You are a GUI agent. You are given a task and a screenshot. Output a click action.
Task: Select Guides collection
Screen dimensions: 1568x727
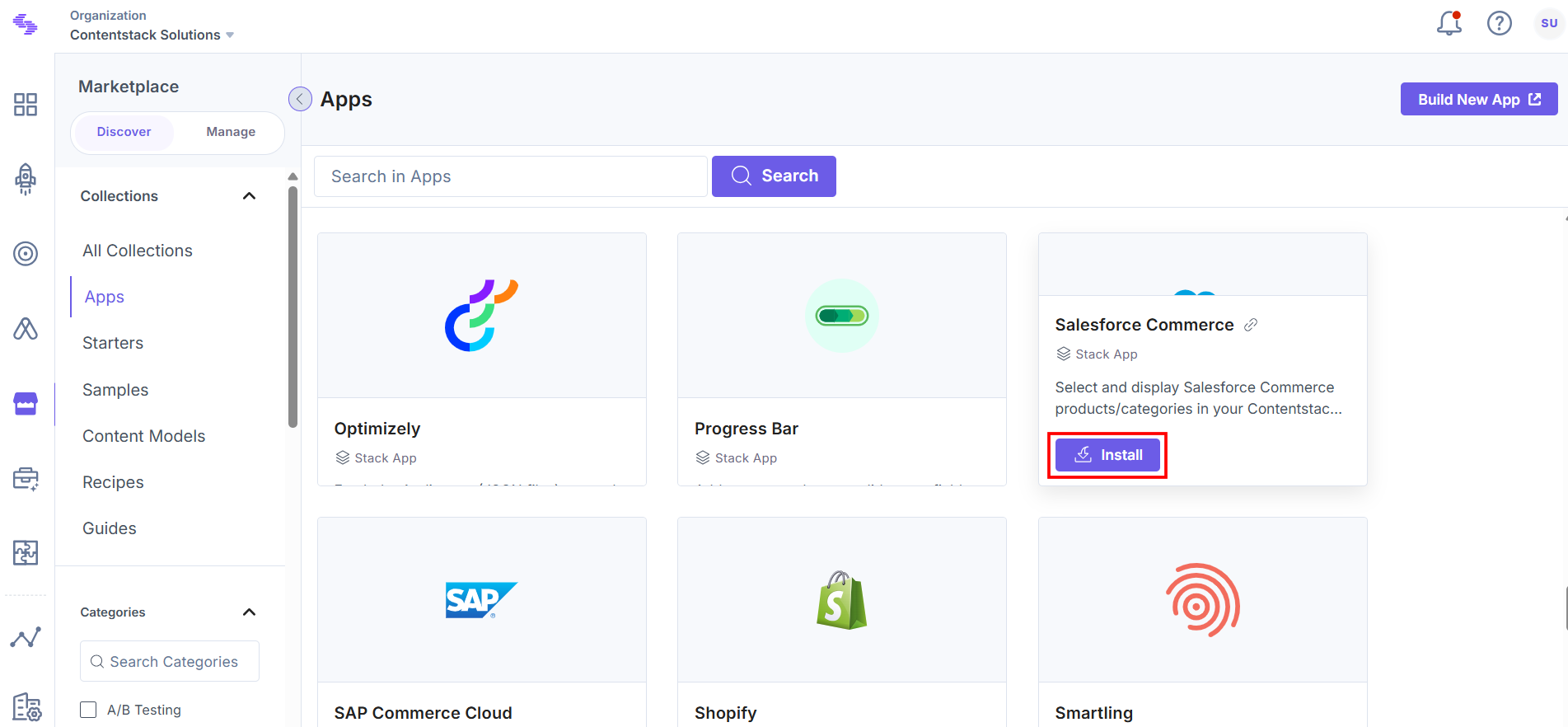click(110, 528)
